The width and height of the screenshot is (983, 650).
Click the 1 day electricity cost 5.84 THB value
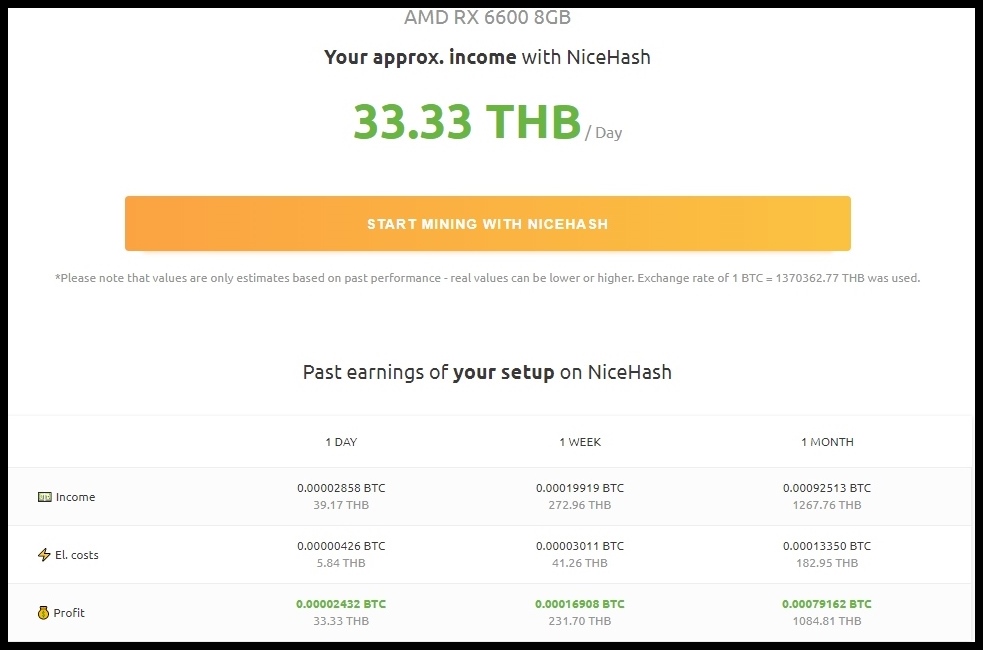click(341, 563)
